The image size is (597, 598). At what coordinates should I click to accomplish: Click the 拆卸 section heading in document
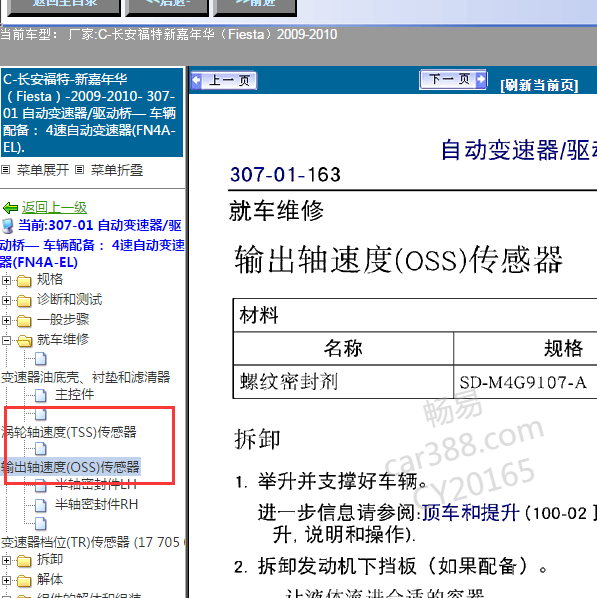click(257, 439)
